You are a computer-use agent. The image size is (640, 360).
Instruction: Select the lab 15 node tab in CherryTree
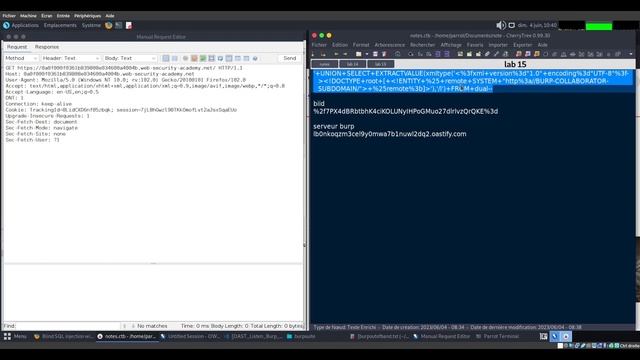[x=380, y=64]
